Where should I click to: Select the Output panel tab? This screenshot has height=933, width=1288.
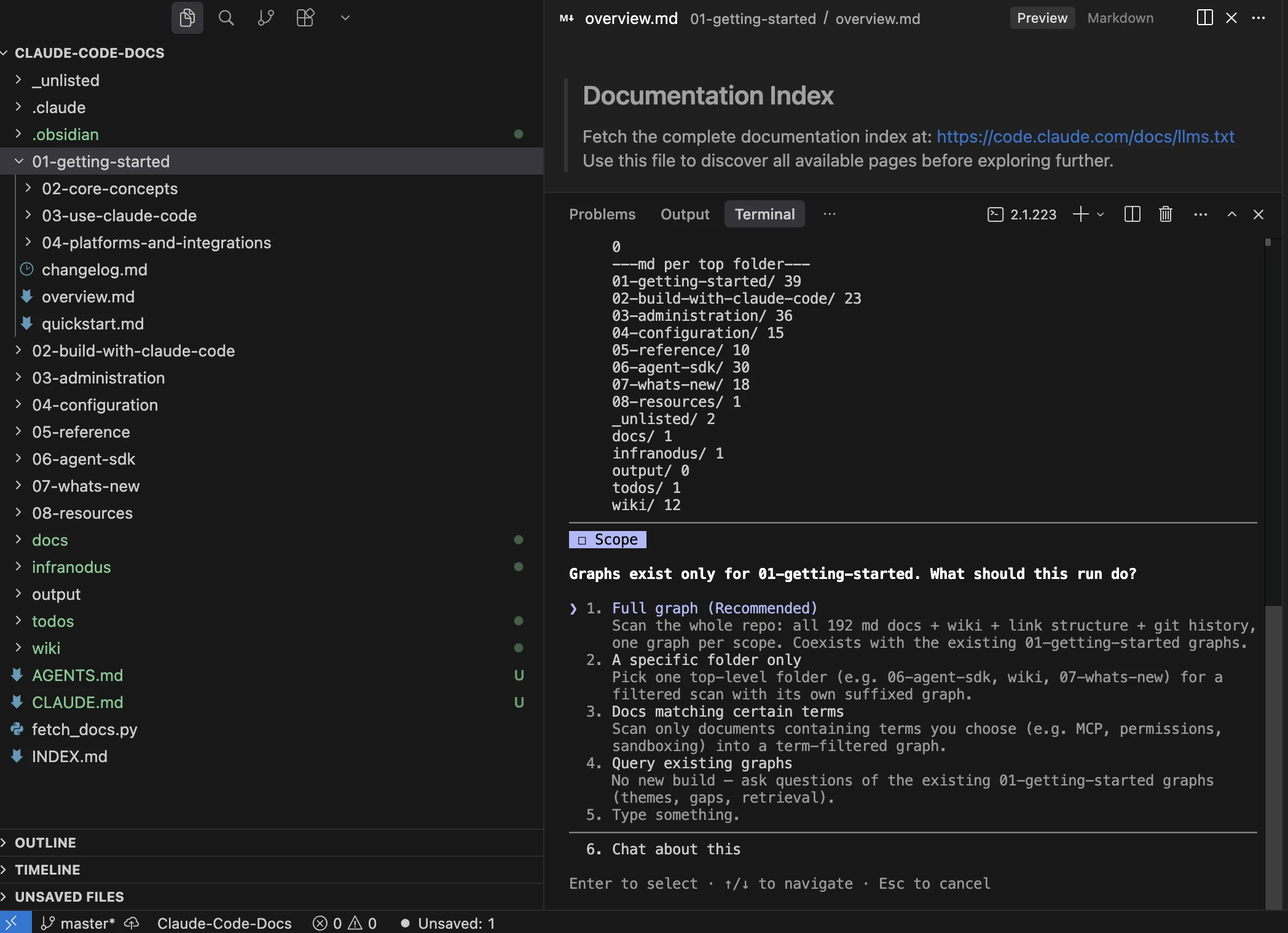(x=685, y=214)
